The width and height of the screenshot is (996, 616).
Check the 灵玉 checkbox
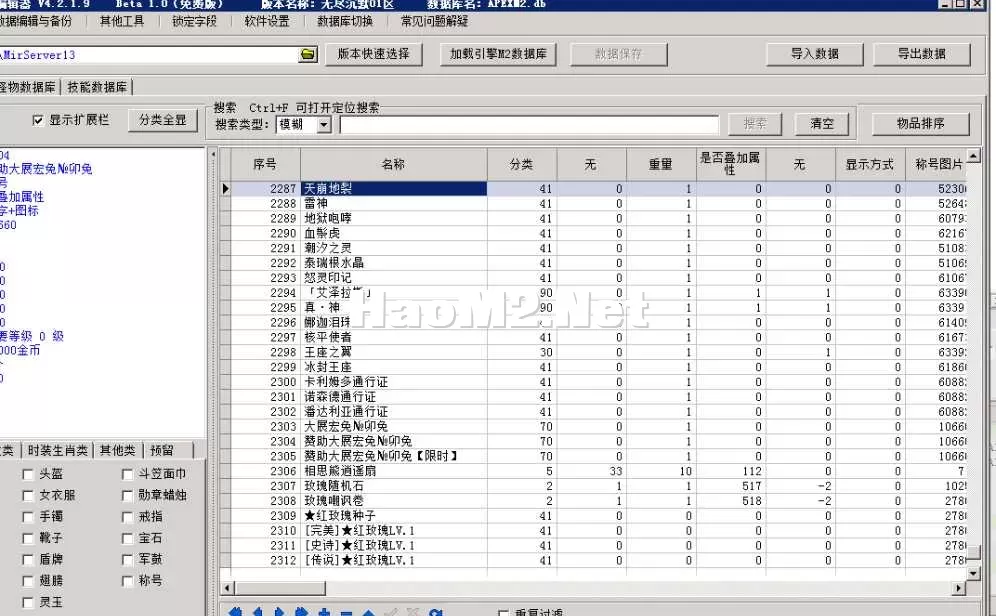click(27, 602)
